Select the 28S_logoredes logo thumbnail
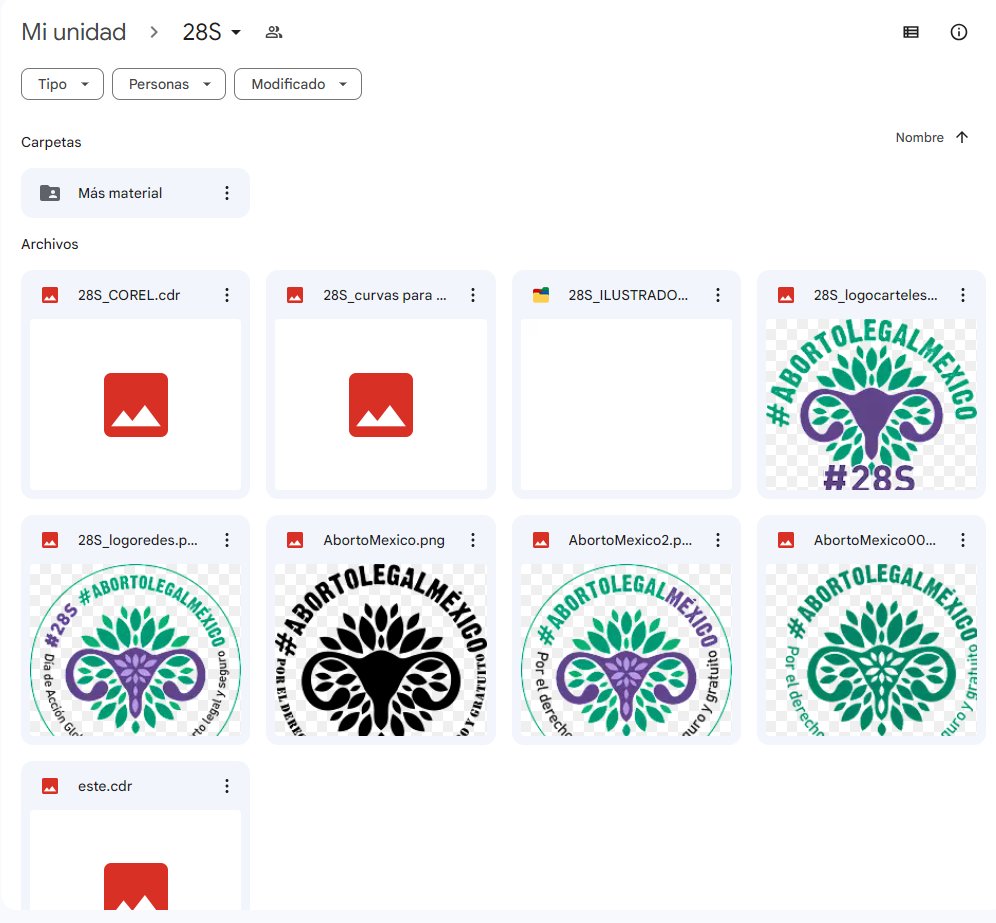 (x=135, y=650)
